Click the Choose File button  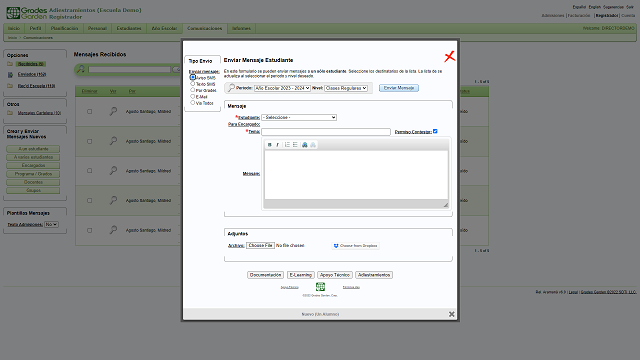tap(260, 245)
